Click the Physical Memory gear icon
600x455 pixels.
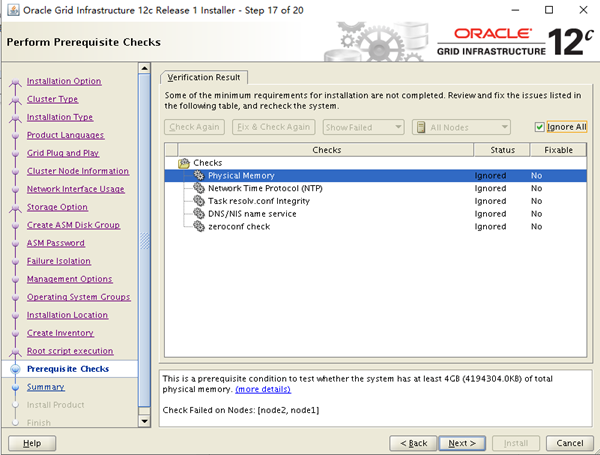[199, 175]
